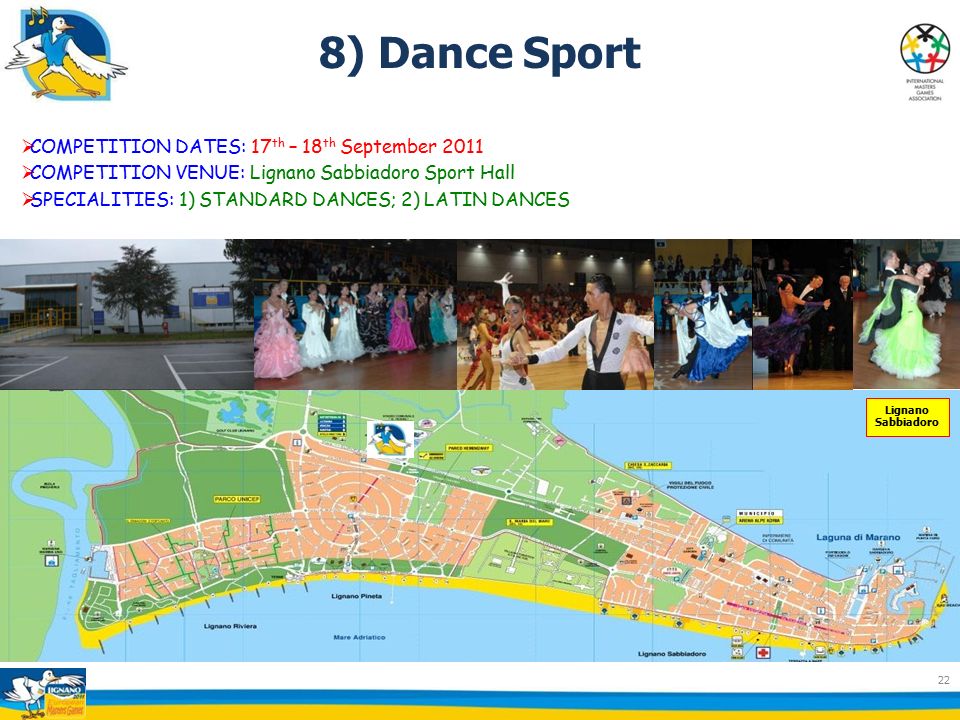The image size is (960, 720).
Task: Select the photo of couple in blue dress
Action: point(703,314)
